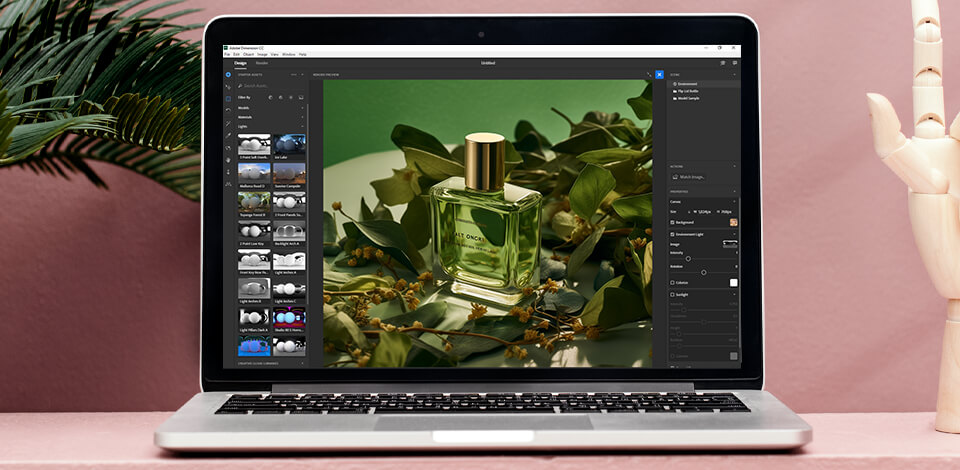Click the Search Assets input field

[271, 86]
